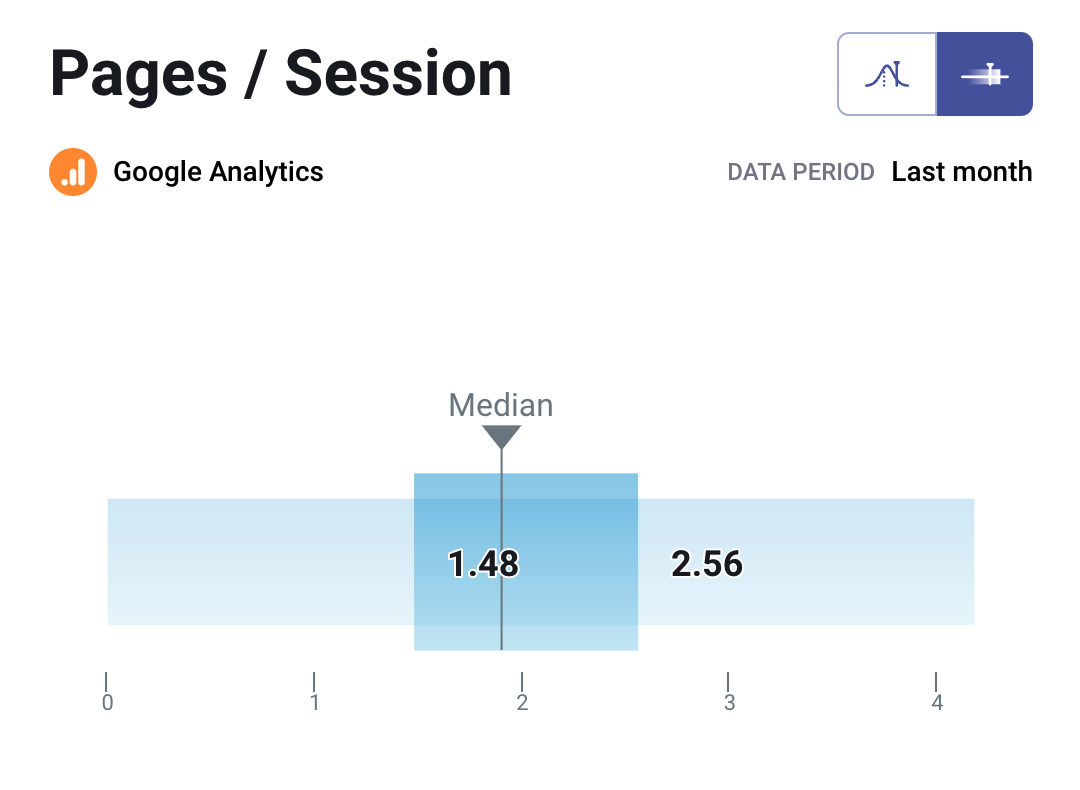Click the left light-blue range bar section
Image resolution: width=1080 pixels, height=790 pixels.
click(260, 561)
